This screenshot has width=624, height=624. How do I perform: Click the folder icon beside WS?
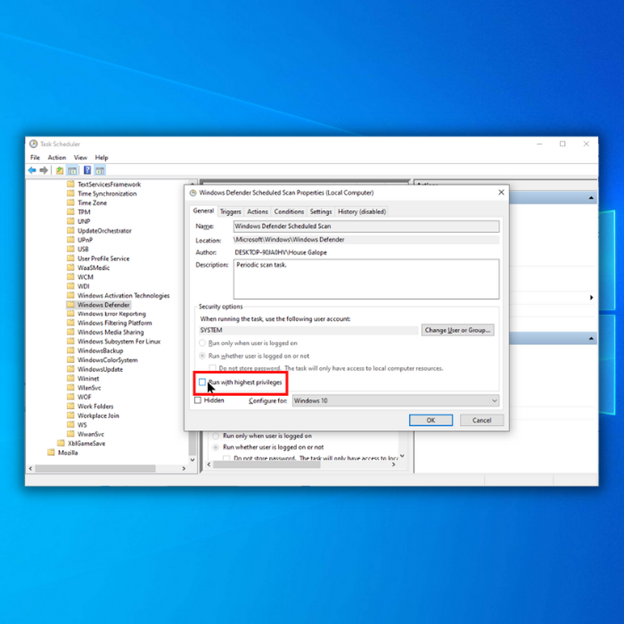pyautogui.click(x=70, y=425)
